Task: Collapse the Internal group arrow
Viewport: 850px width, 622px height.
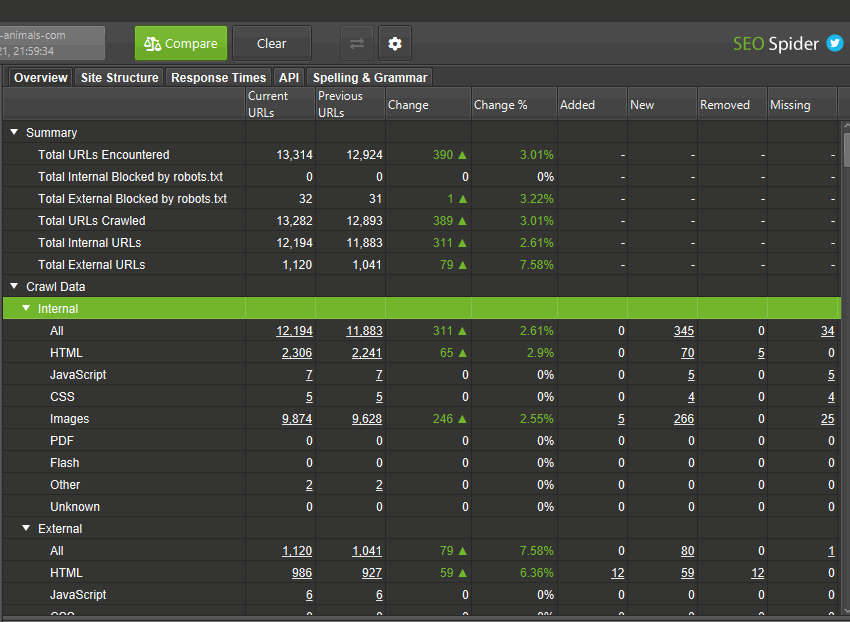Action: (26, 309)
